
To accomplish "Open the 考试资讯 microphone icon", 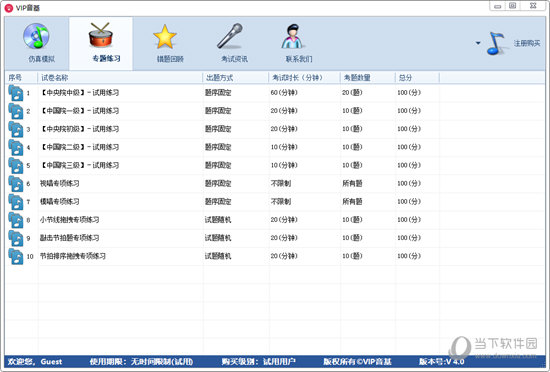I will click(230, 36).
